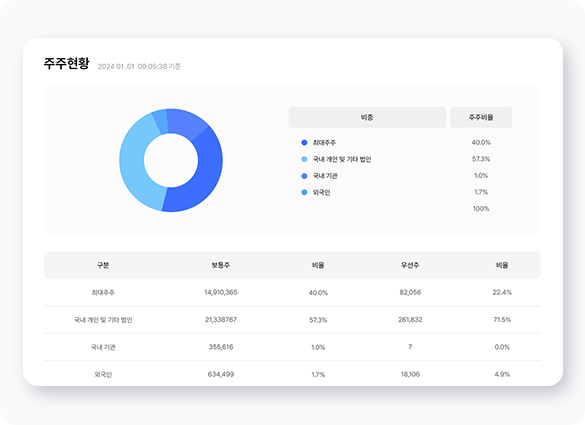
Task: Click the 4.9% ratio cell
Action: coord(502,374)
